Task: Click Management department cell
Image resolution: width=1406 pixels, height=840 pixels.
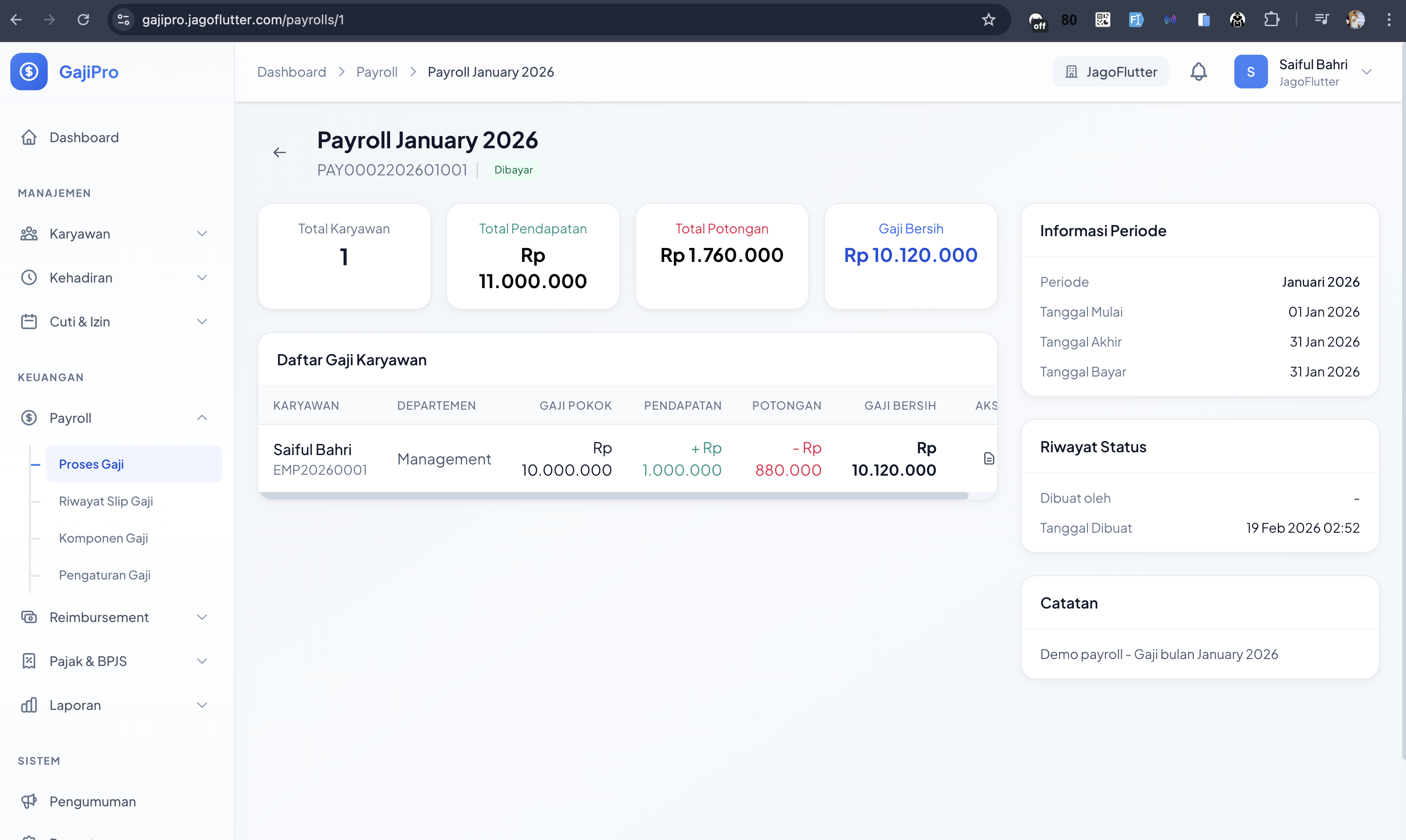Action: [444, 458]
